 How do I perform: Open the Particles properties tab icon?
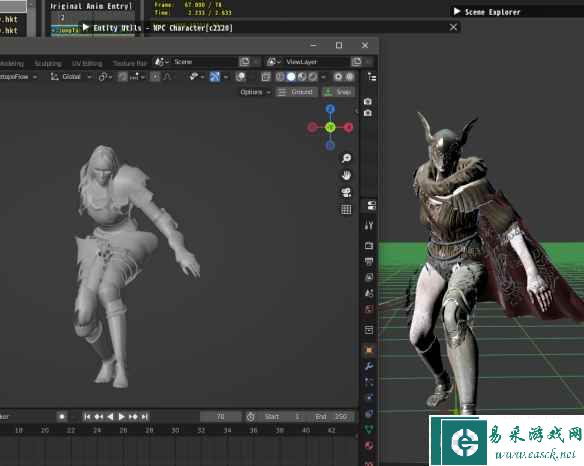369,381
